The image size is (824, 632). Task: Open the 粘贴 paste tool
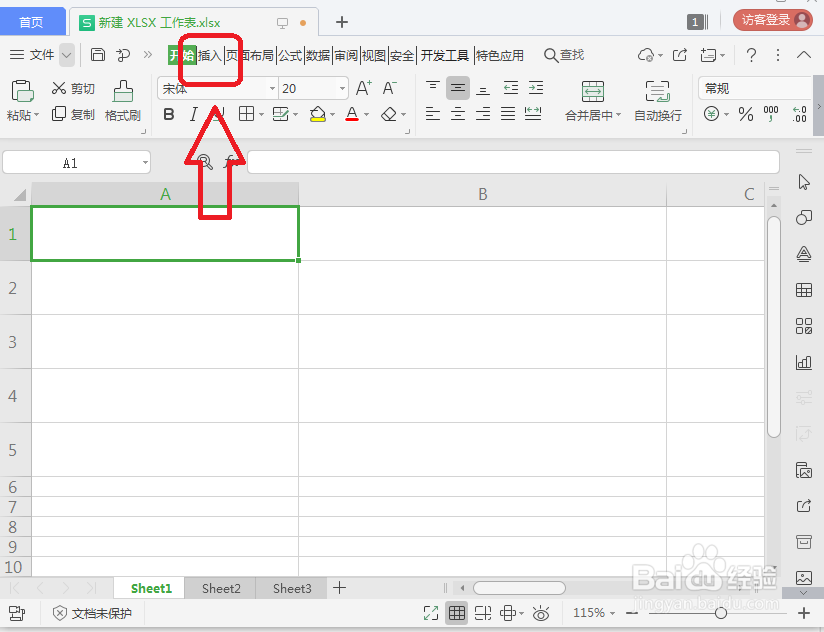tap(22, 100)
